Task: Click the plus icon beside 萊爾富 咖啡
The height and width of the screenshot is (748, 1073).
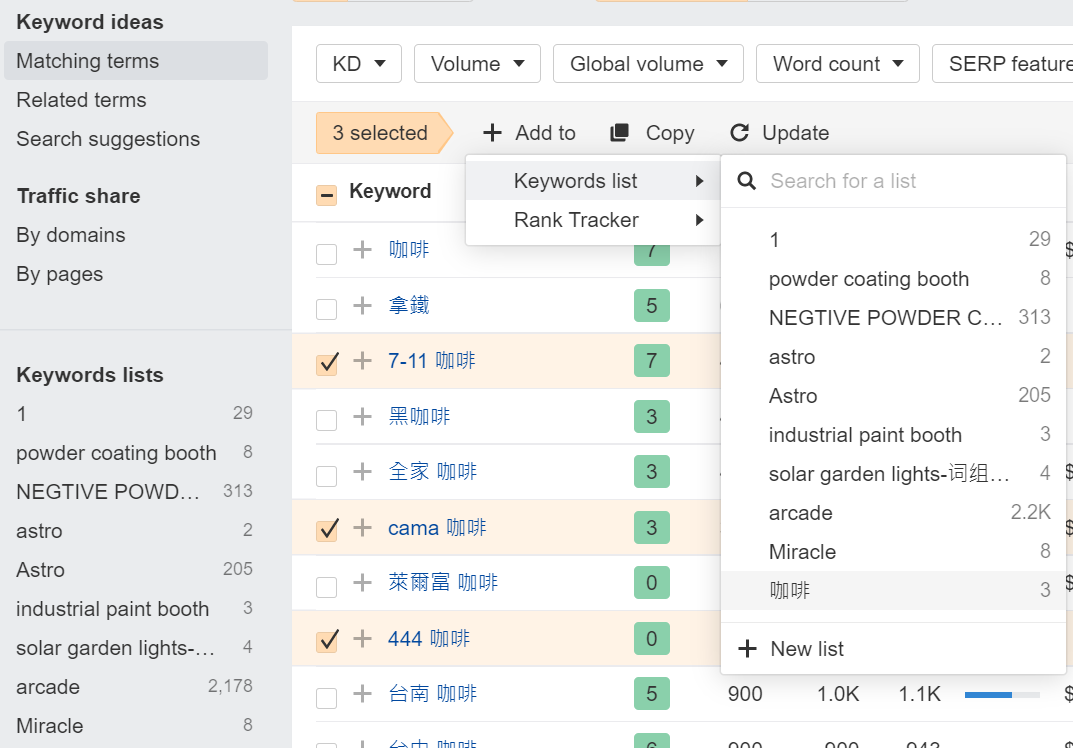Action: coord(362,583)
